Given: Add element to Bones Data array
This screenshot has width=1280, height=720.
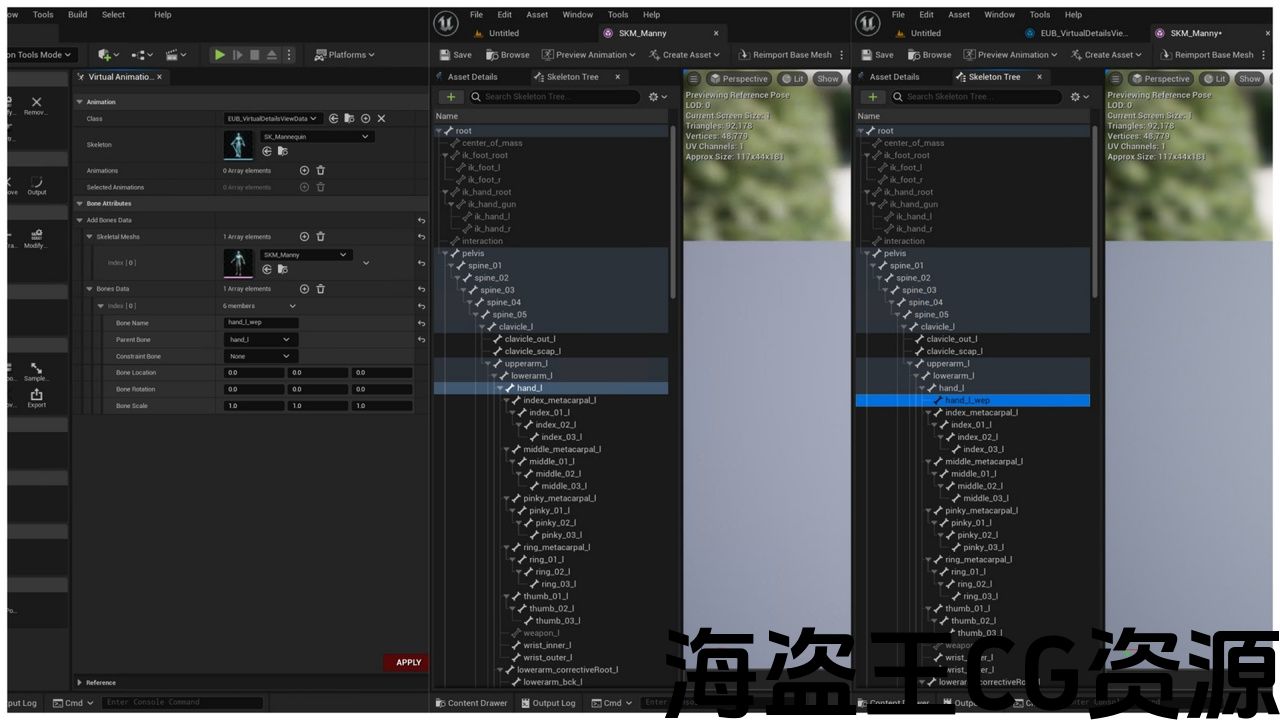Looking at the screenshot, I should click(304, 289).
